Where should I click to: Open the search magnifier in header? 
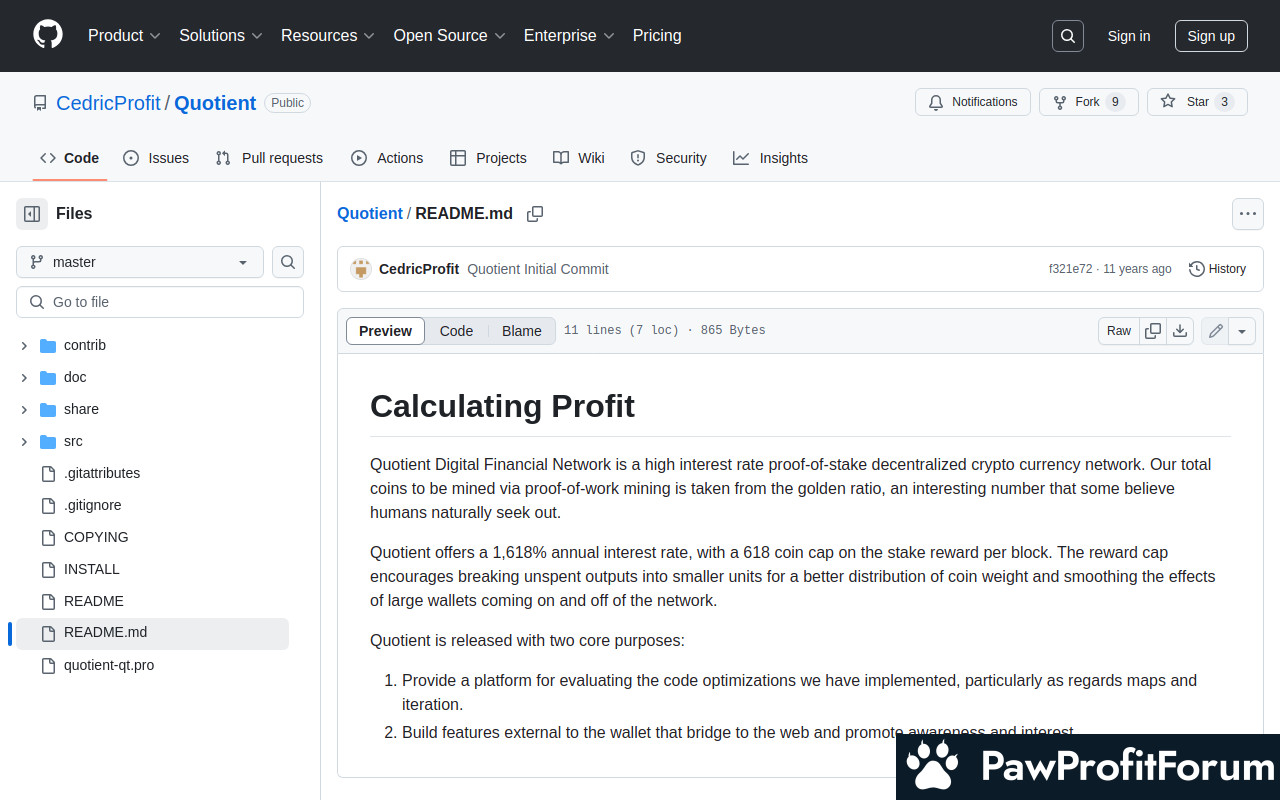pos(1068,36)
